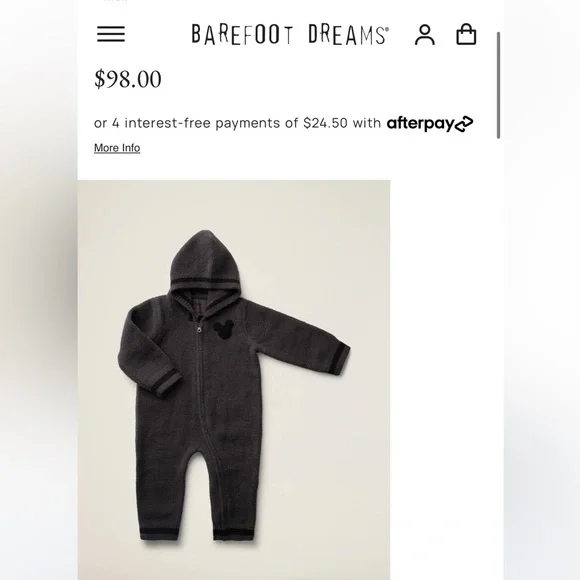Click the Afterpay looping arrows icon
The image size is (580, 580).
(464, 124)
